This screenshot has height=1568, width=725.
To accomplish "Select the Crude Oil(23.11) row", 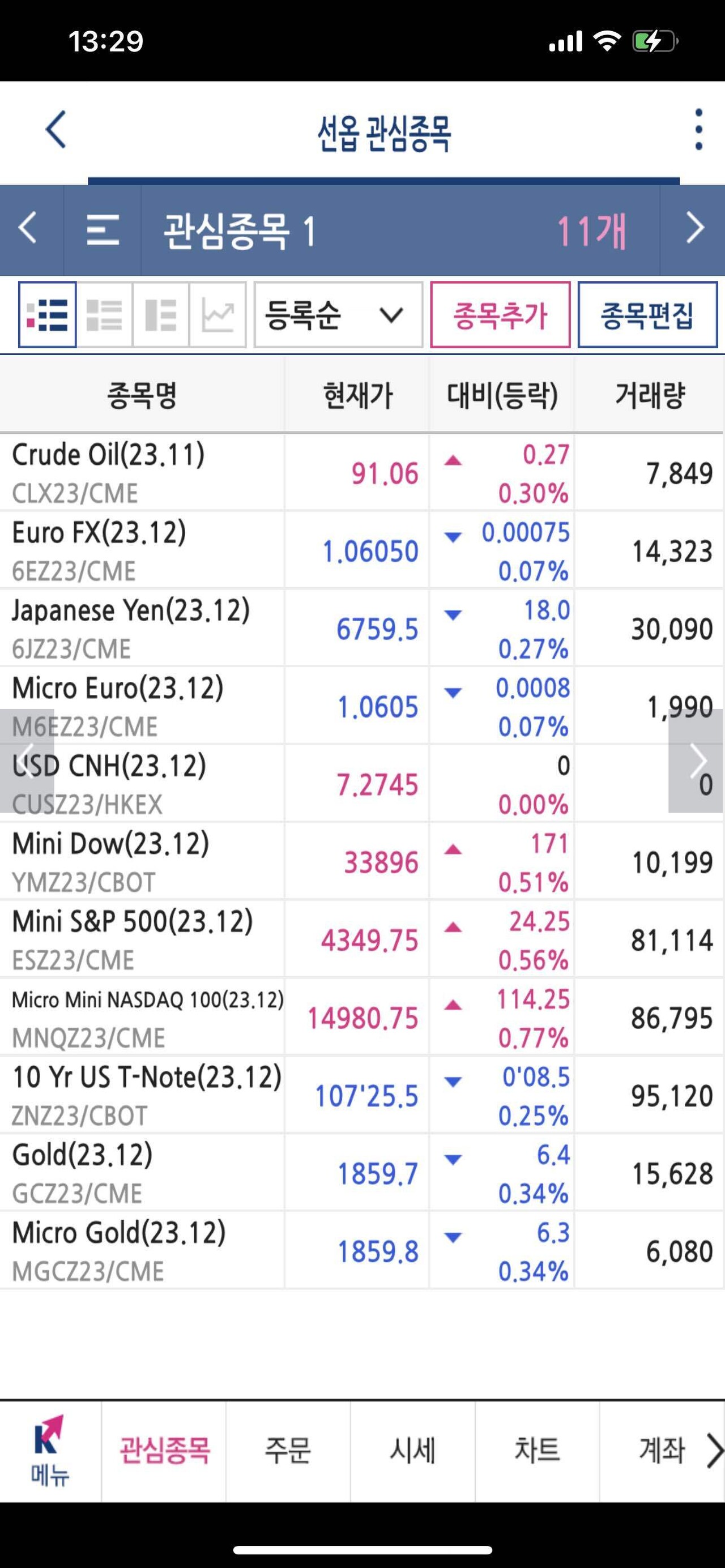I will point(142,472).
